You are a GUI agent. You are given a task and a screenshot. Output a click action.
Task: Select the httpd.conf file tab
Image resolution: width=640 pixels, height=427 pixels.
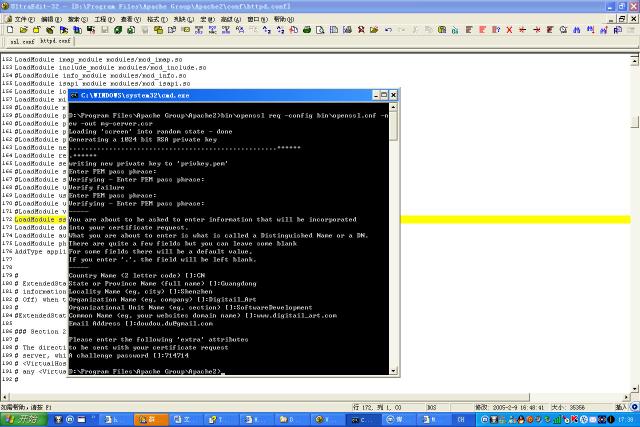56,43
